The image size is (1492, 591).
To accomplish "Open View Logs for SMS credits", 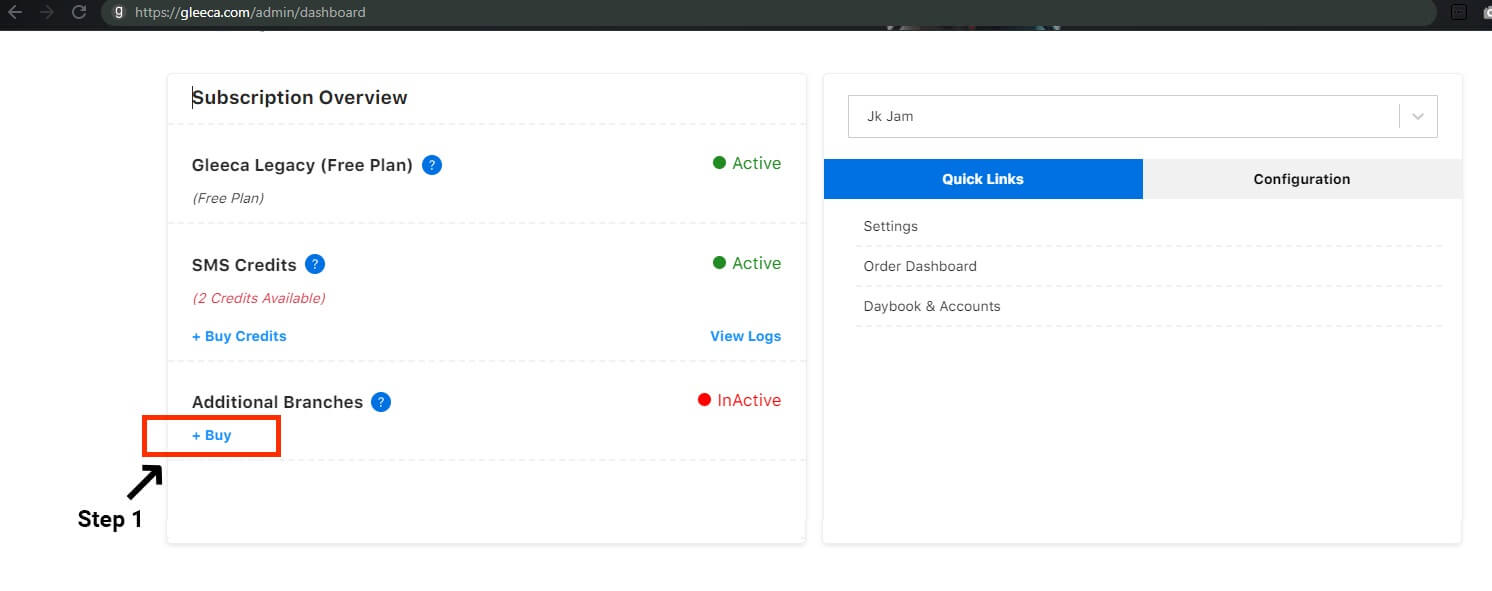I will click(745, 336).
